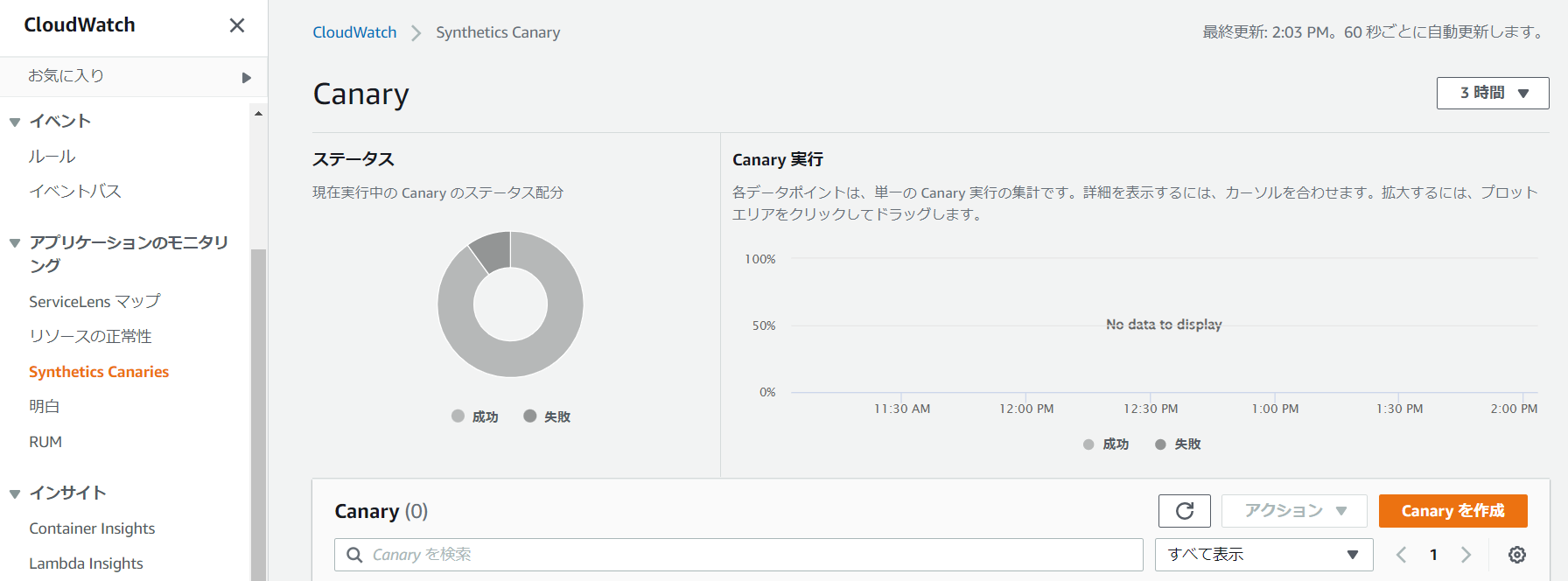The width and height of the screenshot is (1568, 581).
Task: Open the table settings gear icon
Action: [x=1517, y=555]
